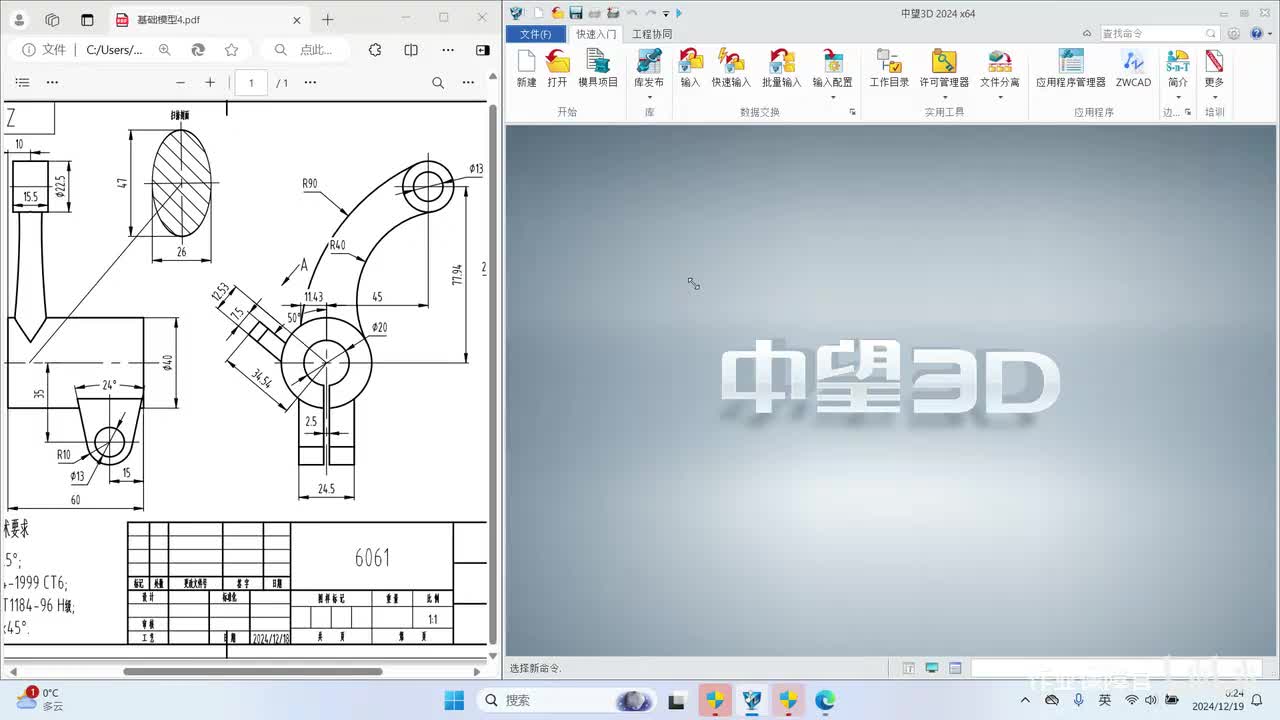
Task: Switch to the 工程协同 ribbon tab
Action: tap(652, 34)
